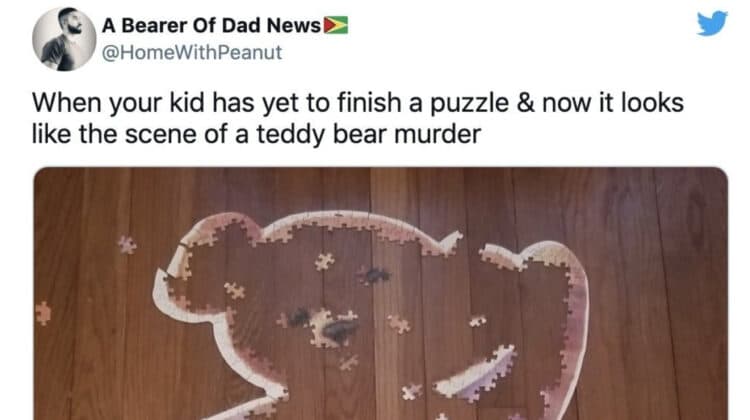Open the circular profile avatar photo

[64, 39]
